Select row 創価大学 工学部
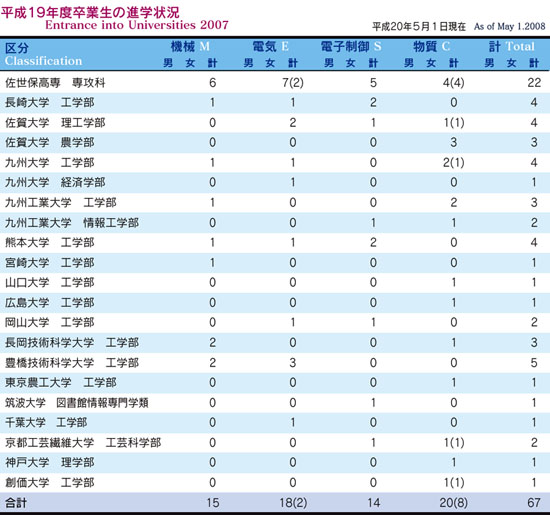 point(275,483)
